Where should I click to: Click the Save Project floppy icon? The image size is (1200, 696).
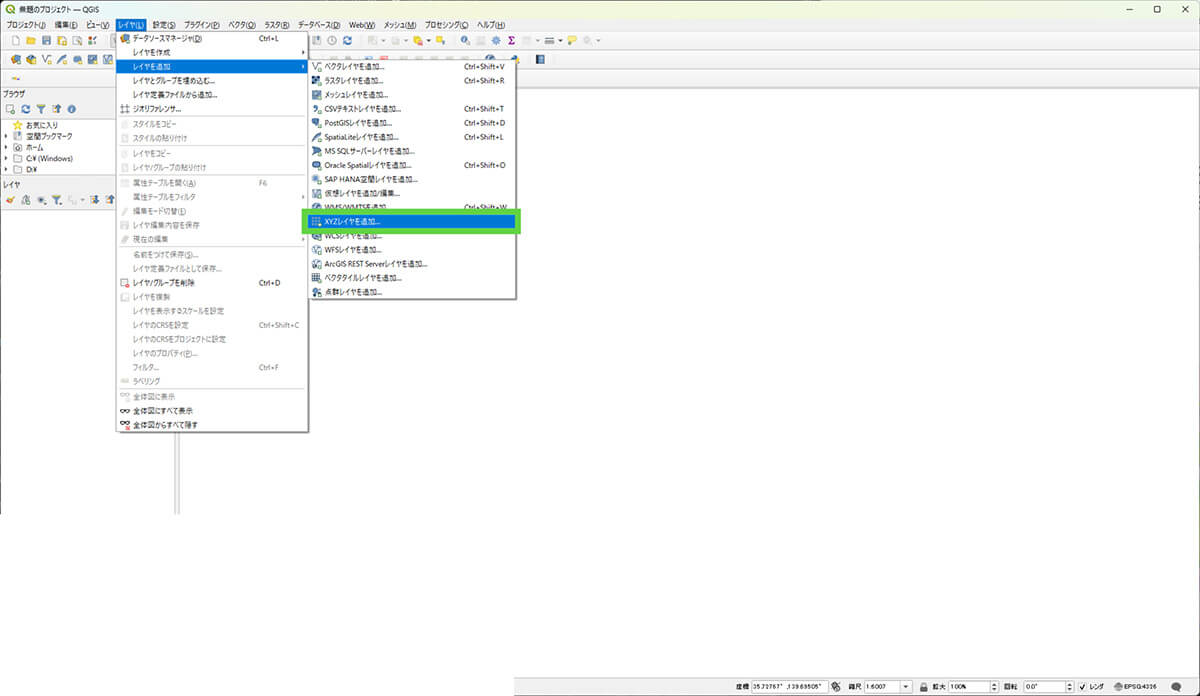coord(46,41)
